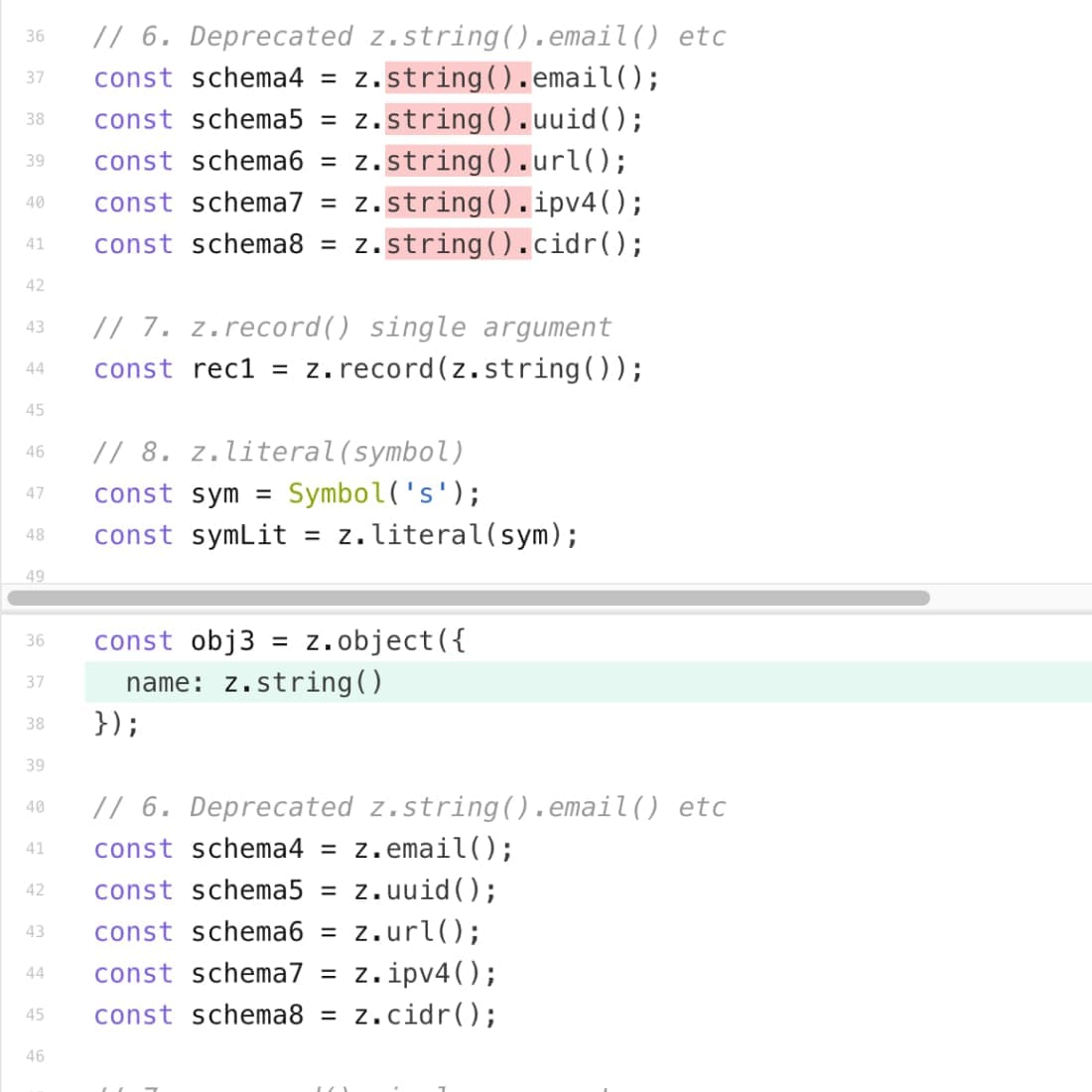
Task: Click line 'const schema5 = z.string().uuid();'
Action: click(x=368, y=119)
